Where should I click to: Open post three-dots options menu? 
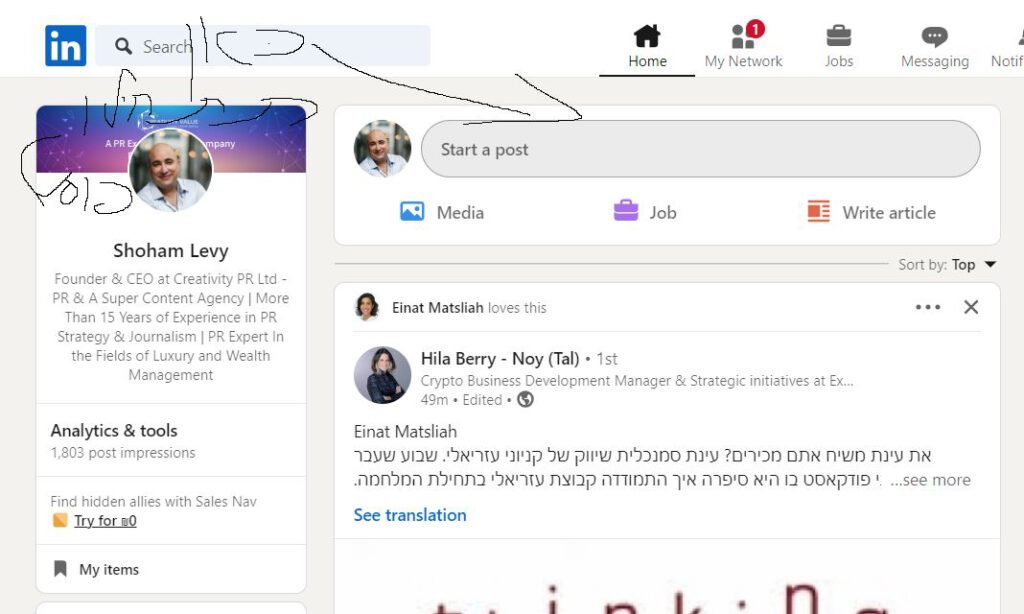tap(928, 307)
